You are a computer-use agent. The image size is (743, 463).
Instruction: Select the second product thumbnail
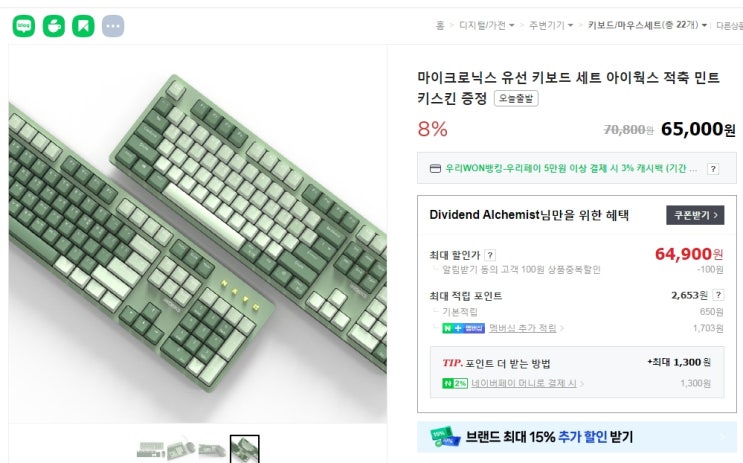point(181,449)
